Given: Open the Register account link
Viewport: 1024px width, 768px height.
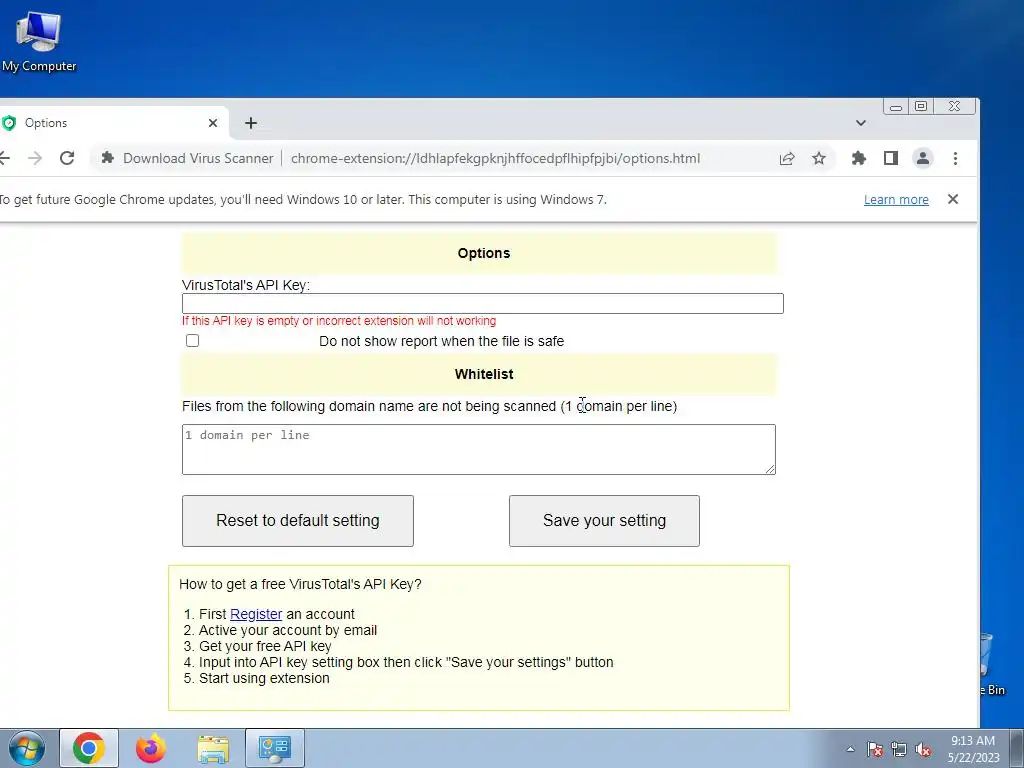Looking at the screenshot, I should click(x=256, y=615).
